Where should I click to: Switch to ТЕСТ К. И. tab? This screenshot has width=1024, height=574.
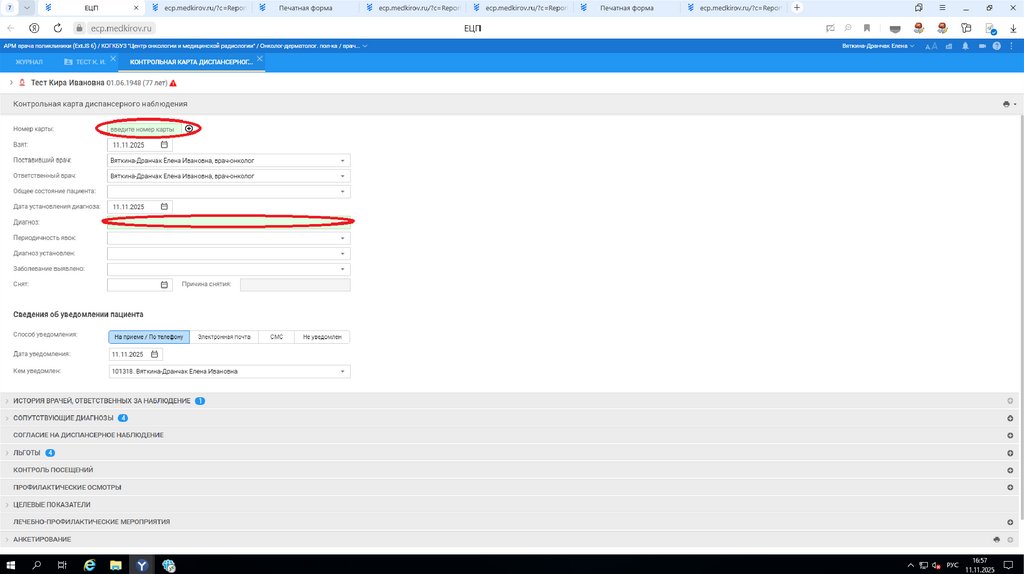point(86,62)
